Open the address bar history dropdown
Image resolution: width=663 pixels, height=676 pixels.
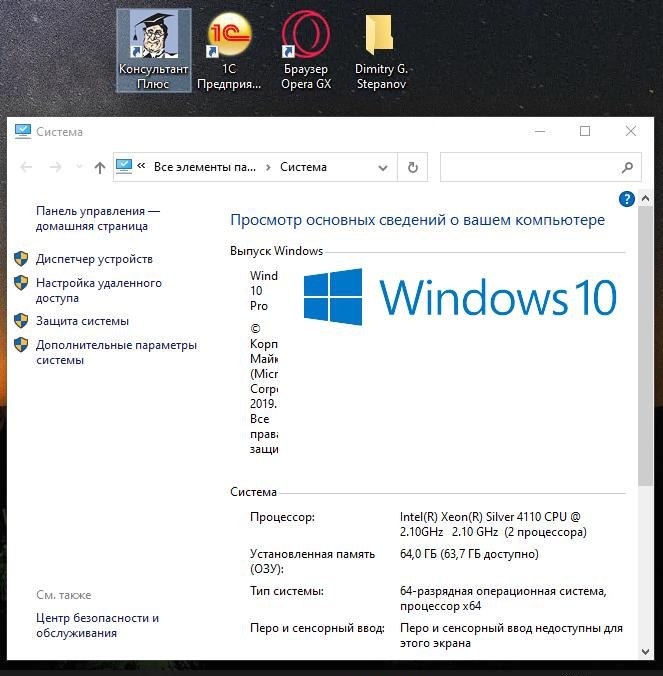[x=382, y=167]
